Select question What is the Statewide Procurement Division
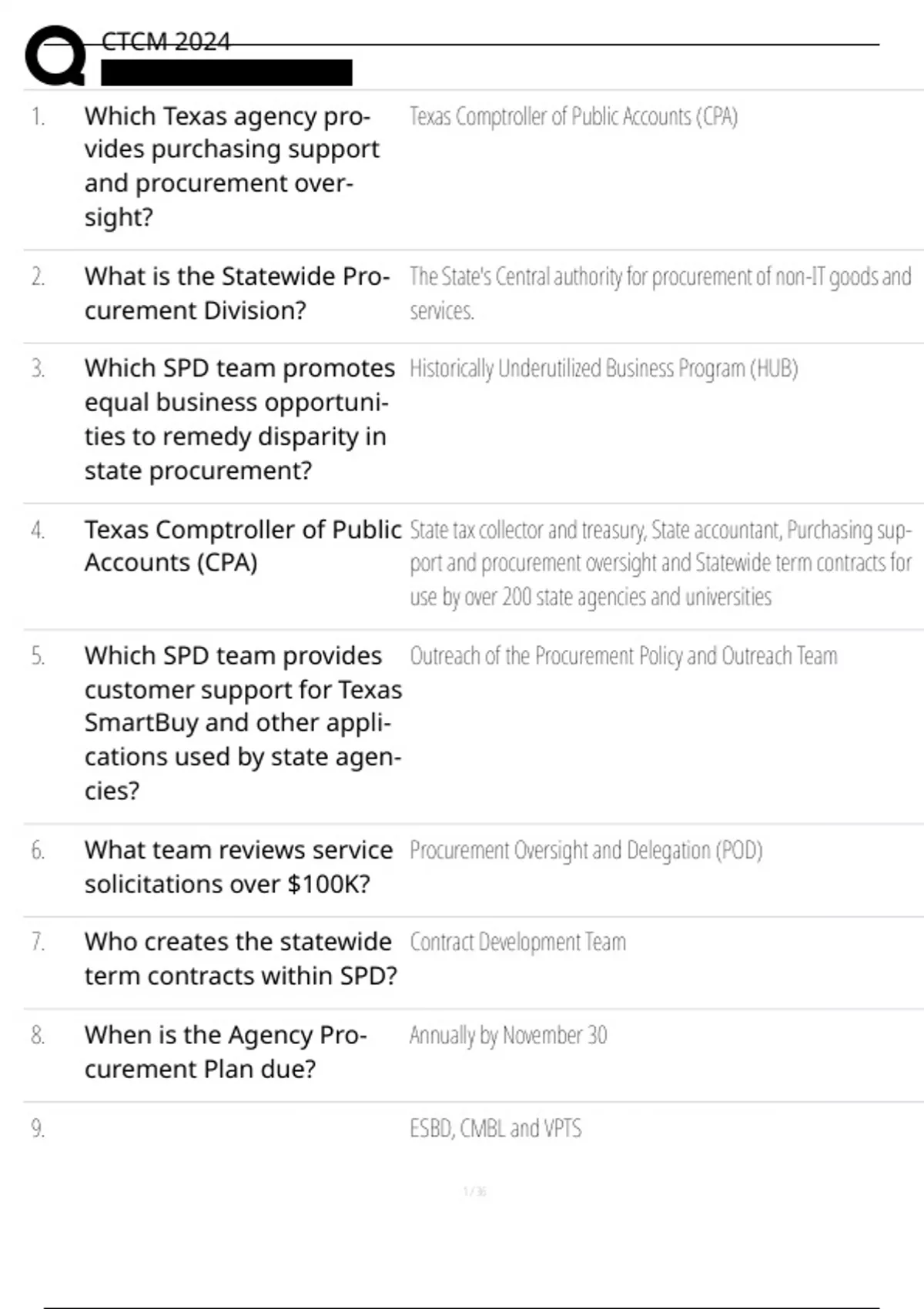Screen dimensions: 924x1309 click(236, 293)
